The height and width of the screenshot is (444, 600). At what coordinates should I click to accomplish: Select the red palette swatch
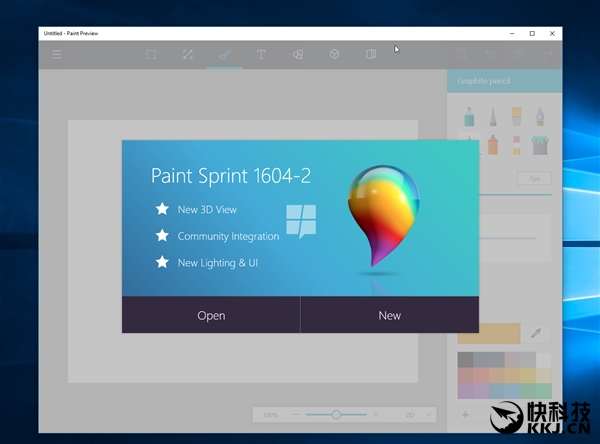pos(465,375)
